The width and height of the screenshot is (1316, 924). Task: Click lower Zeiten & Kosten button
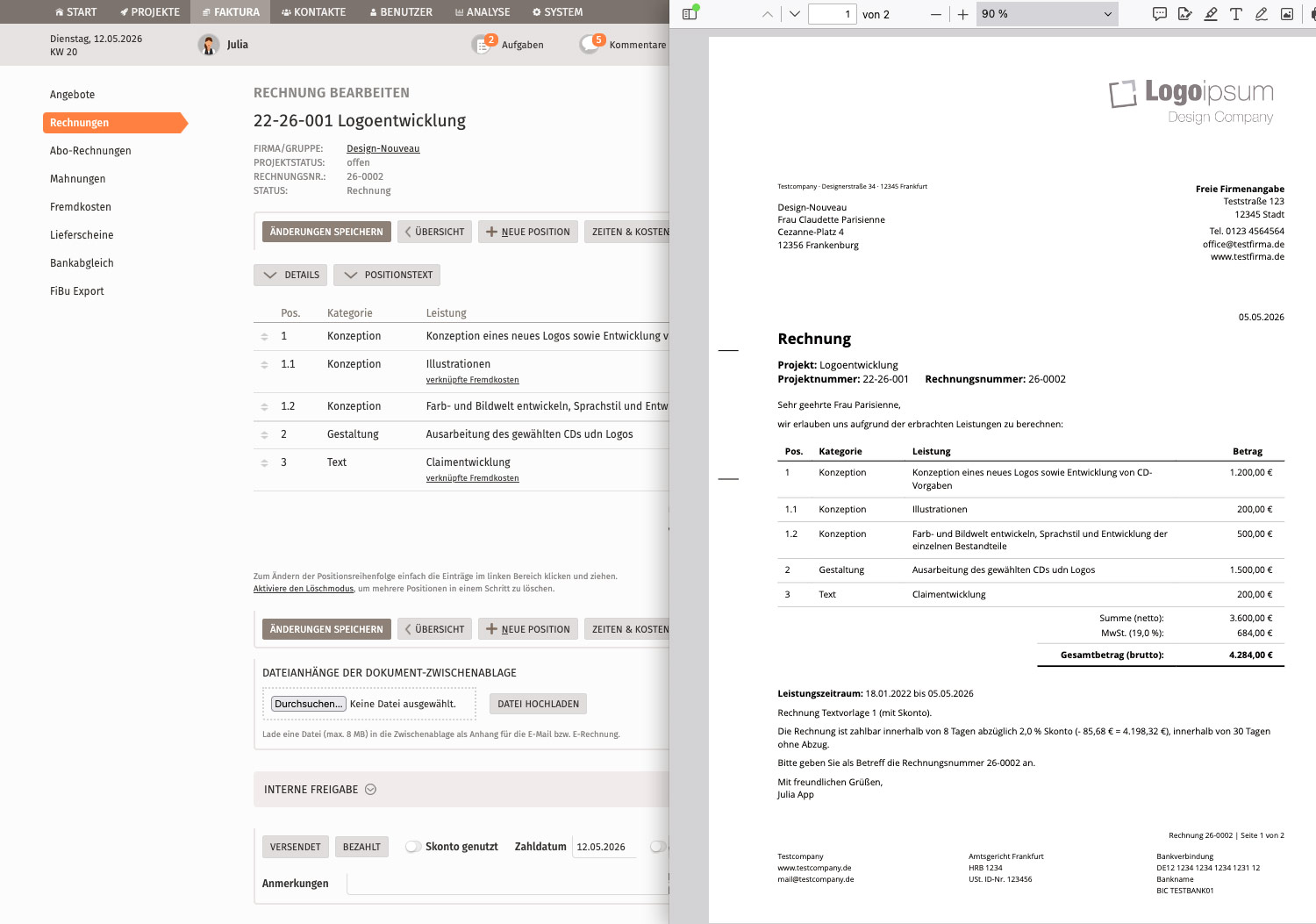[627, 629]
